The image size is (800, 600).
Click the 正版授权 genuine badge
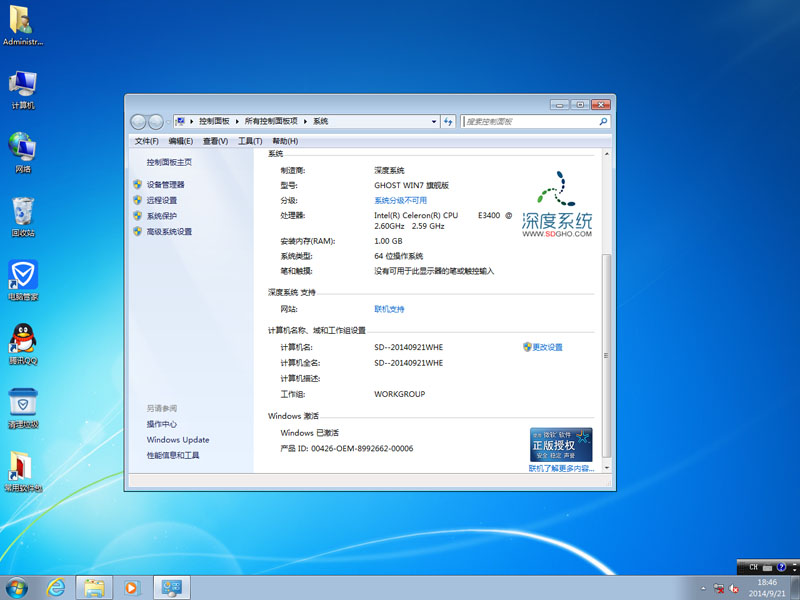(x=561, y=444)
